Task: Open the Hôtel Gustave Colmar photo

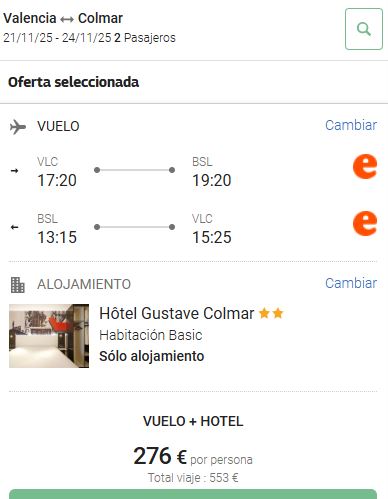Action: pos(49,336)
